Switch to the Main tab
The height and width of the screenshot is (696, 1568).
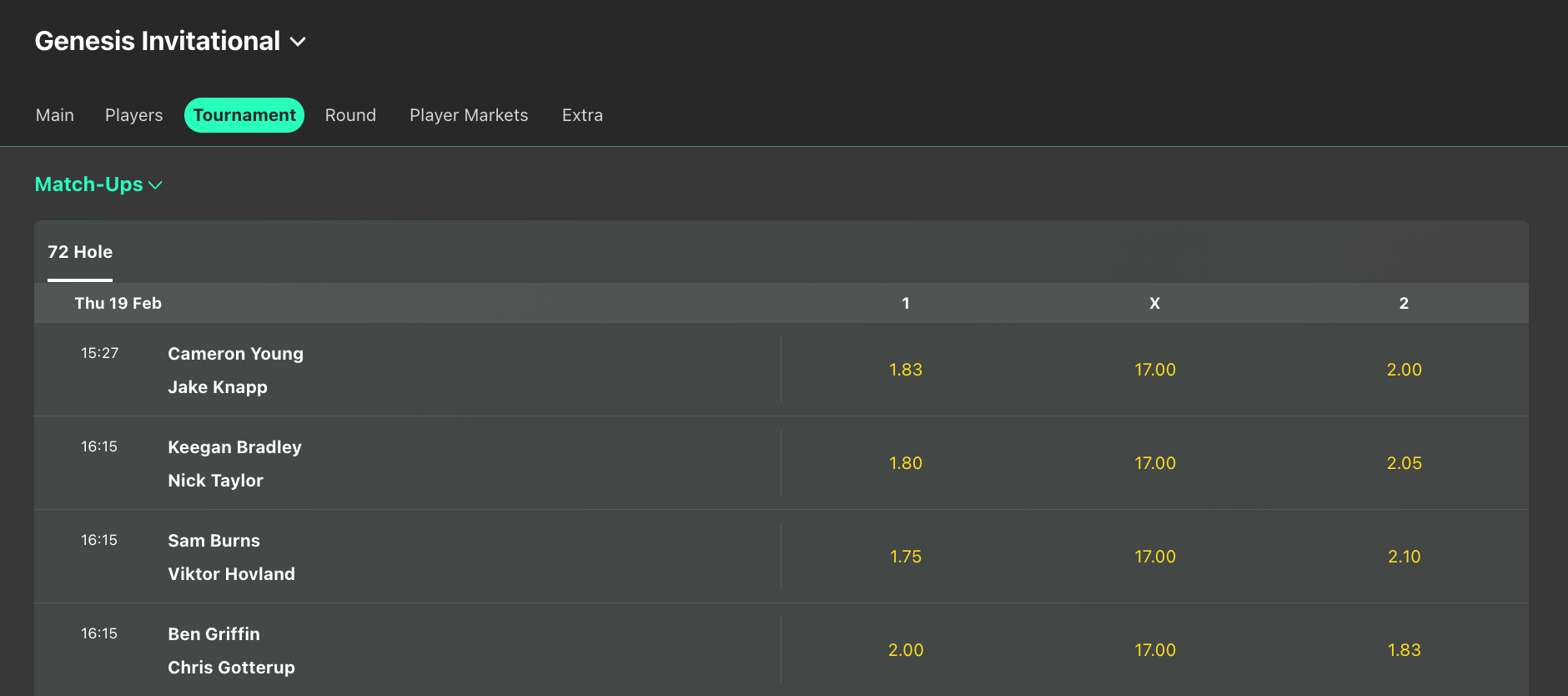point(54,114)
